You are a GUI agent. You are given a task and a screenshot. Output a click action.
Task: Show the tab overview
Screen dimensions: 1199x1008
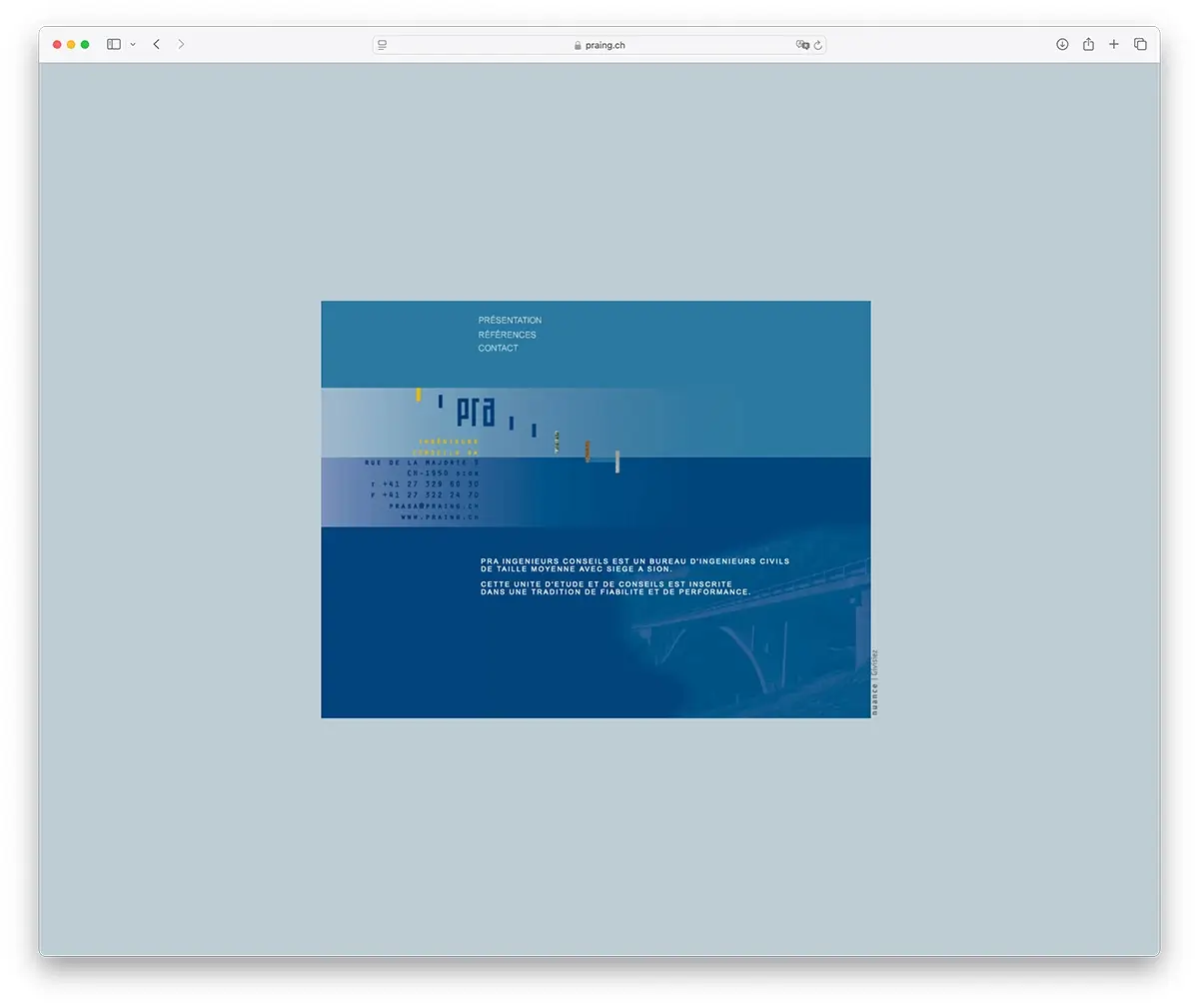point(1140,44)
